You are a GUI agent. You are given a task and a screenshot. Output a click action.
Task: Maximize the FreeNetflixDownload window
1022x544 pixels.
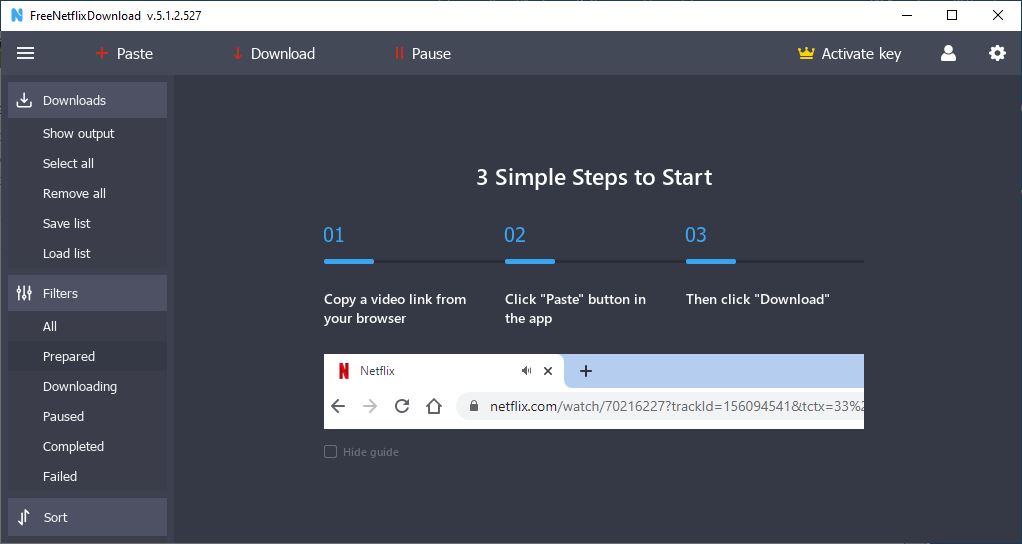pos(952,15)
